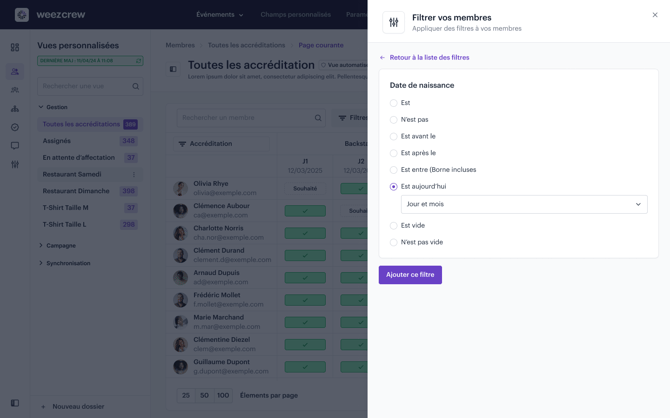Click the refresh icon in the update badge

(138, 61)
